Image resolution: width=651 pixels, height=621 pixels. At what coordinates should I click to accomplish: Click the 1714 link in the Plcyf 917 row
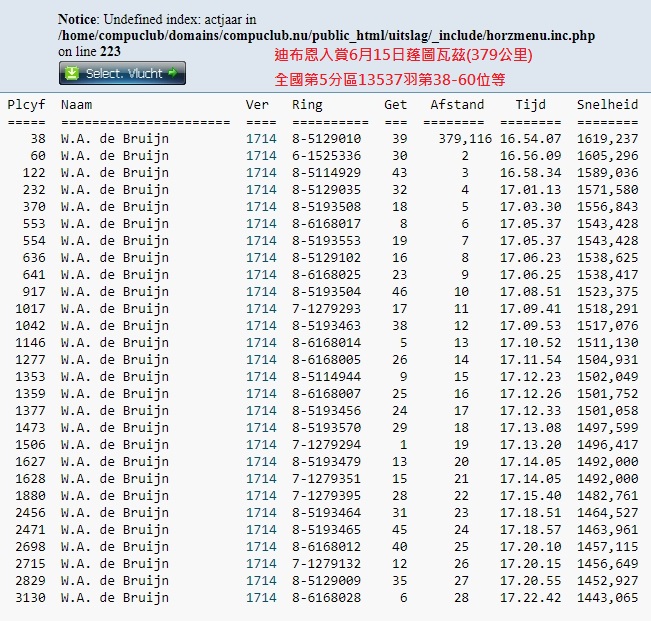[x=261, y=292]
